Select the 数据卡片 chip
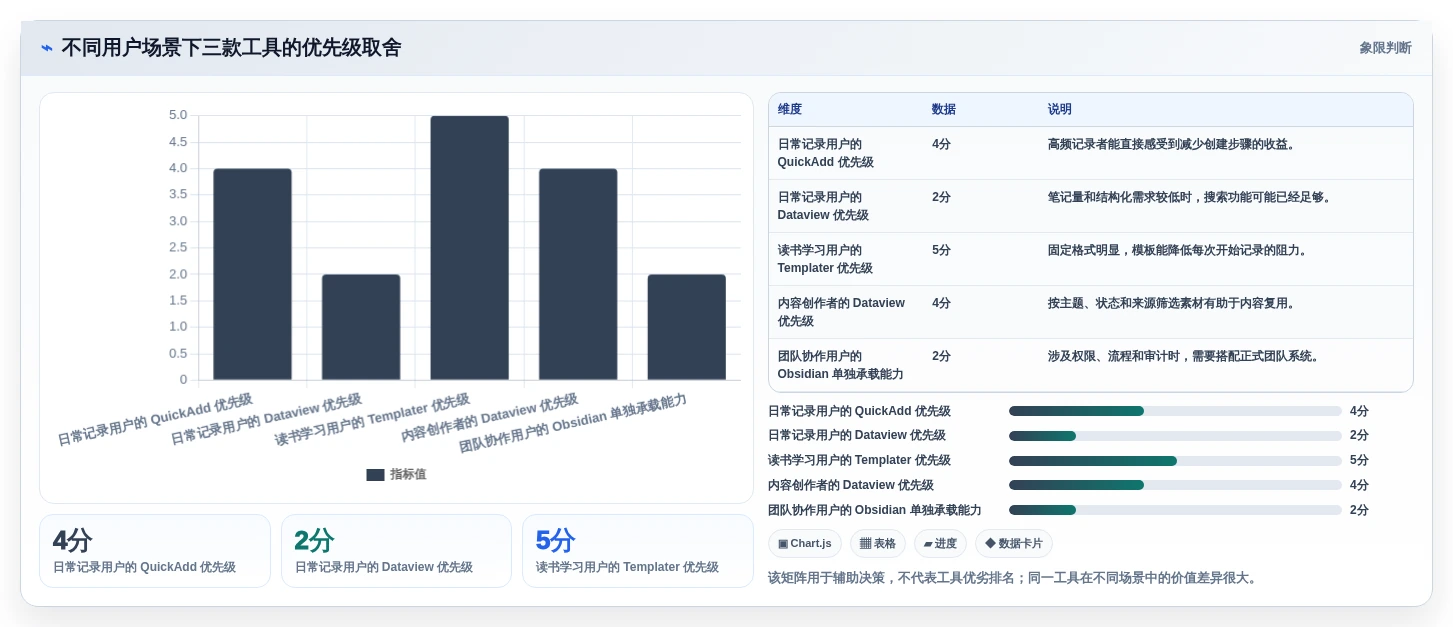This screenshot has width=1453, height=627. 1014,543
